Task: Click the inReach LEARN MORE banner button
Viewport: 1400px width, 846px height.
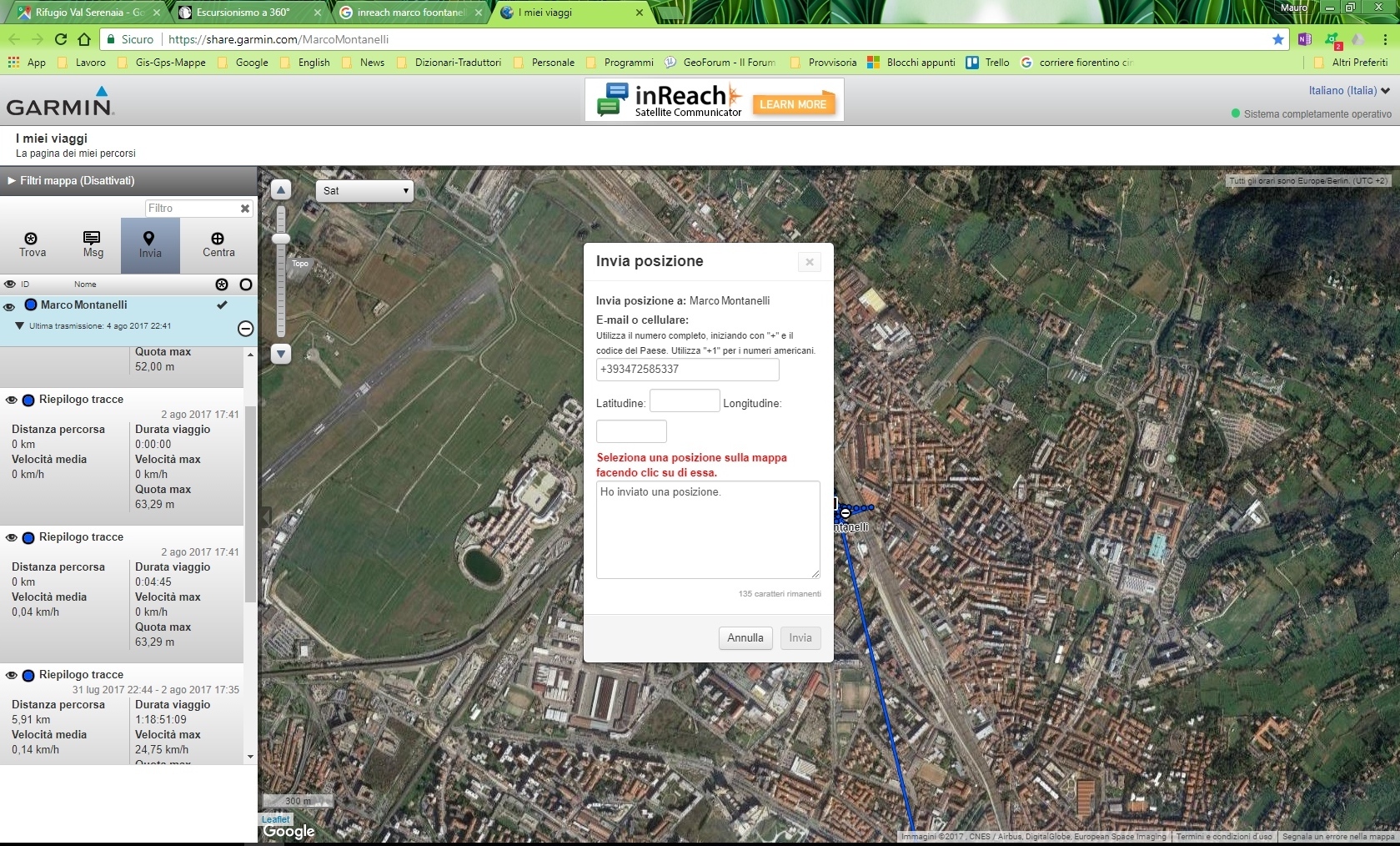Action: (792, 104)
